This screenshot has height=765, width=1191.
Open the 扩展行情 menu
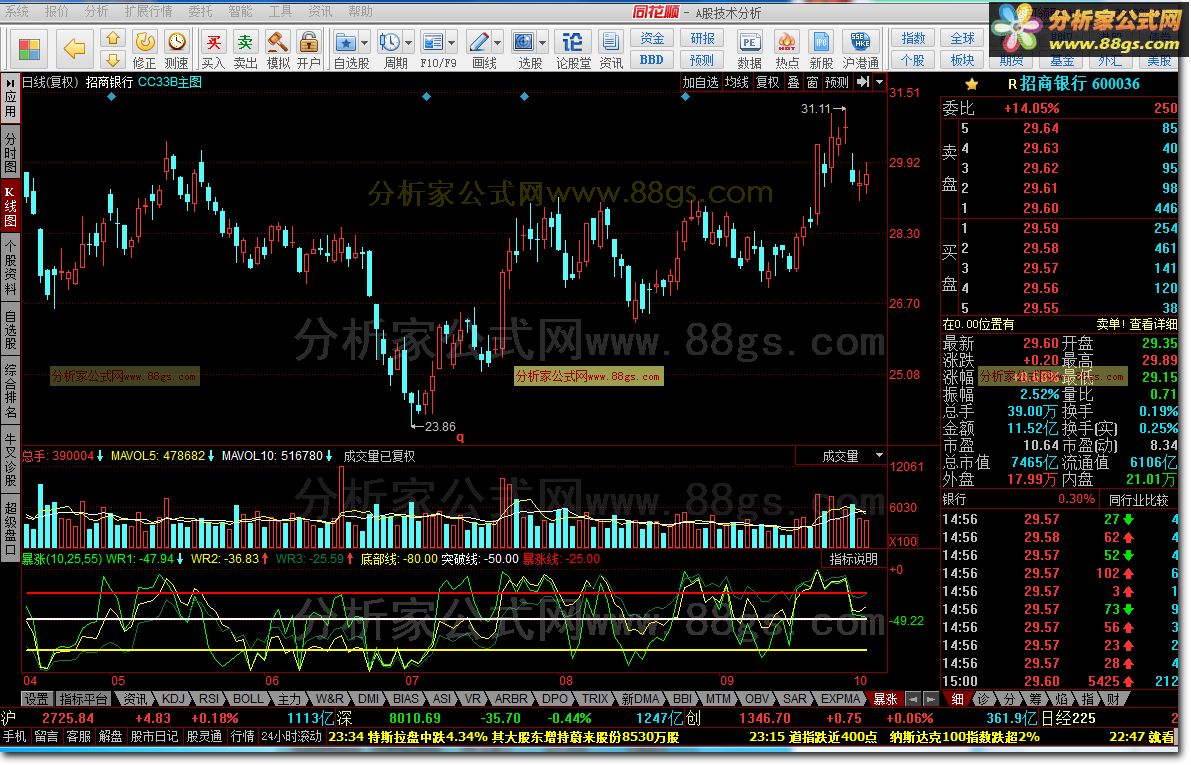click(148, 11)
